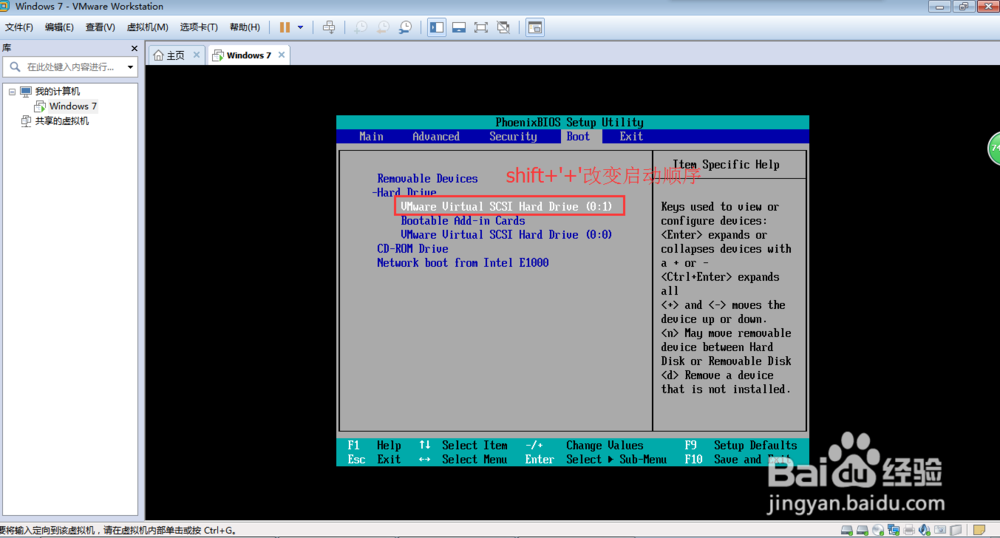Select VMware Virtual SCSI Hard Drive (0:1)

506,207
